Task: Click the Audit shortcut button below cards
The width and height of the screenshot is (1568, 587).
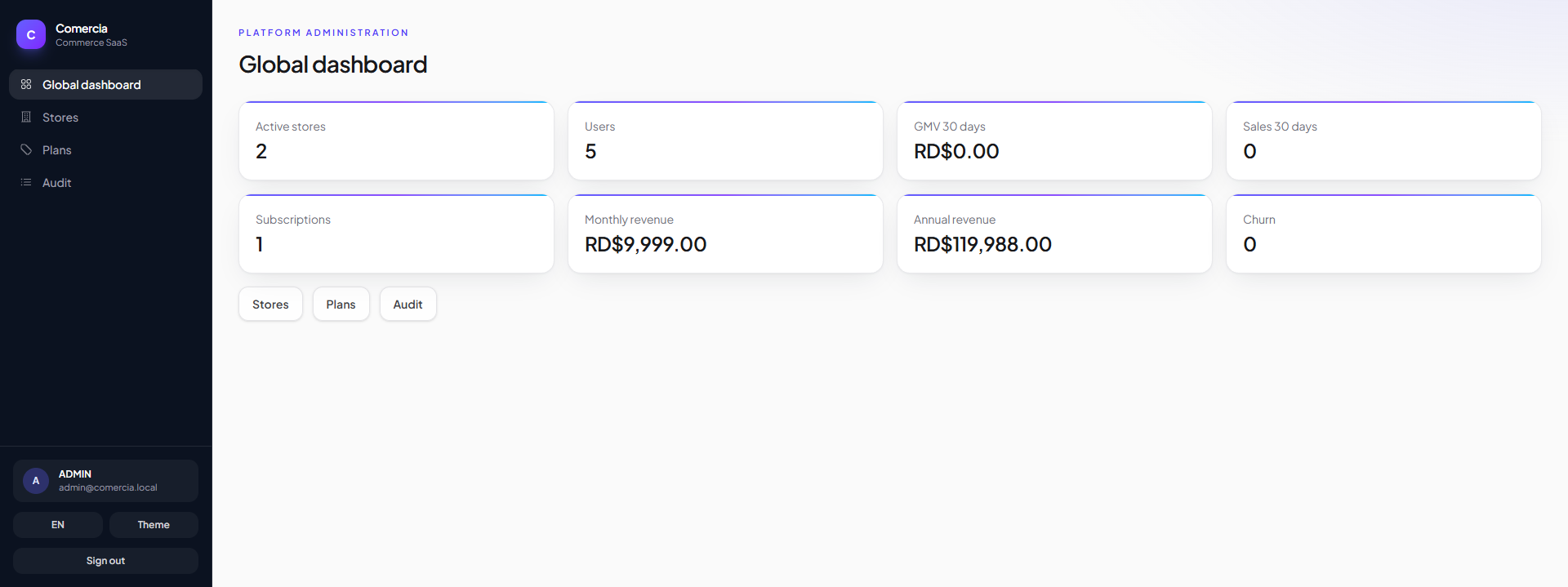Action: (x=408, y=304)
